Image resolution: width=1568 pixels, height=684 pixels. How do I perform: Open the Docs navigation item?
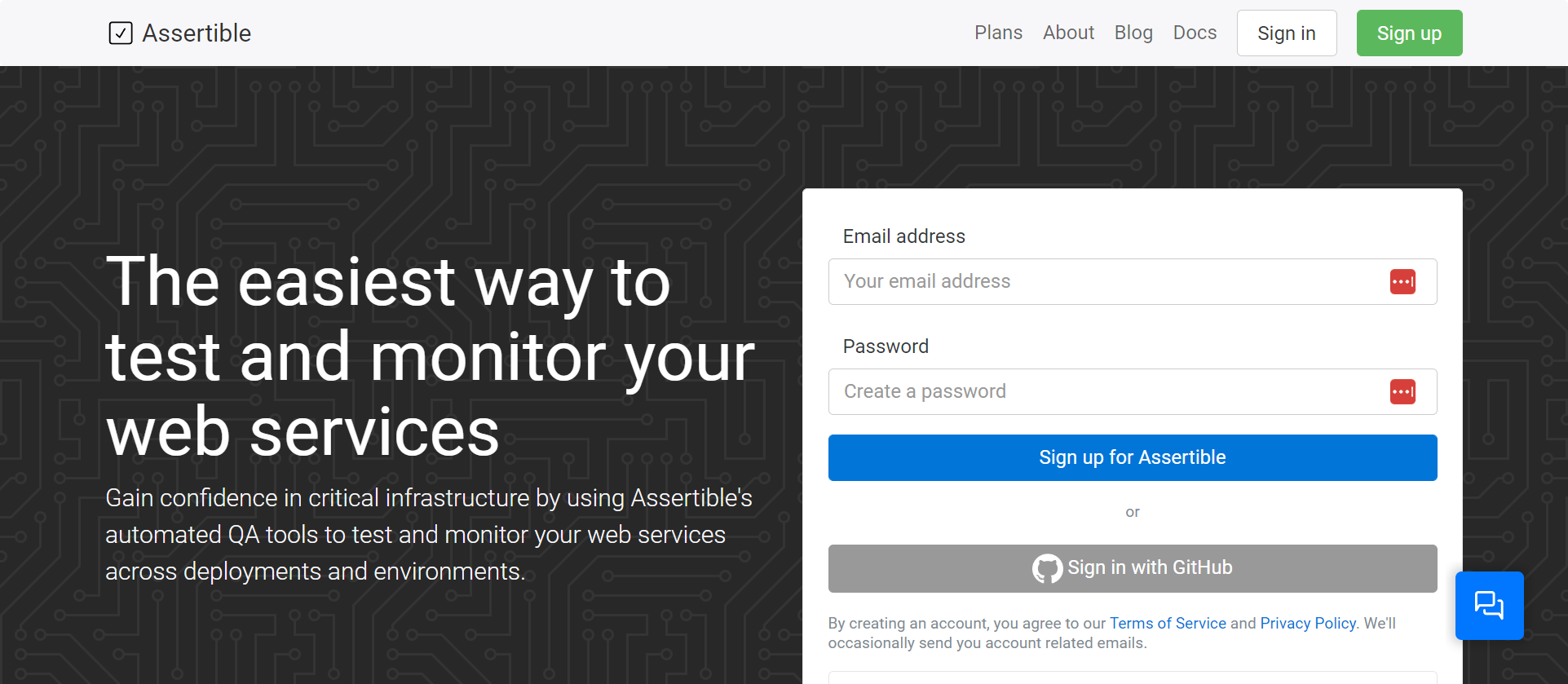(1195, 33)
